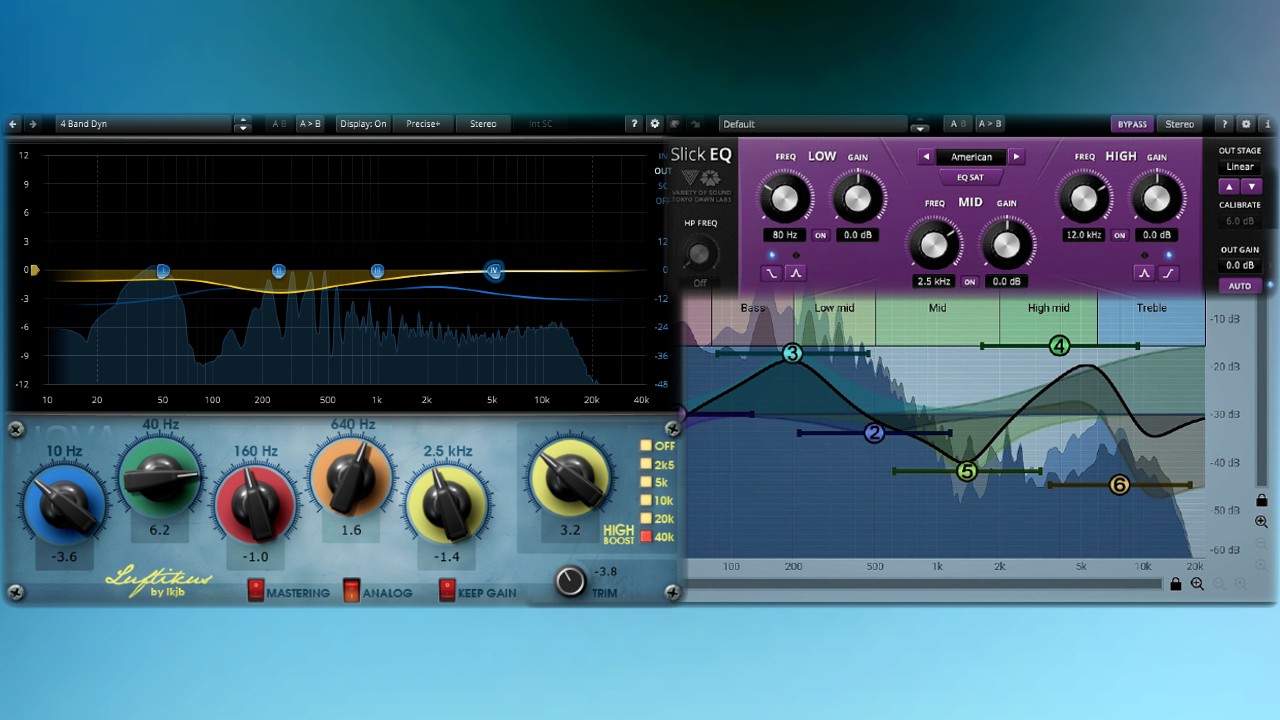Screen dimensions: 1280x720
Task: Click the yellow threshold marker at 0 dB
Action: [x=35, y=270]
